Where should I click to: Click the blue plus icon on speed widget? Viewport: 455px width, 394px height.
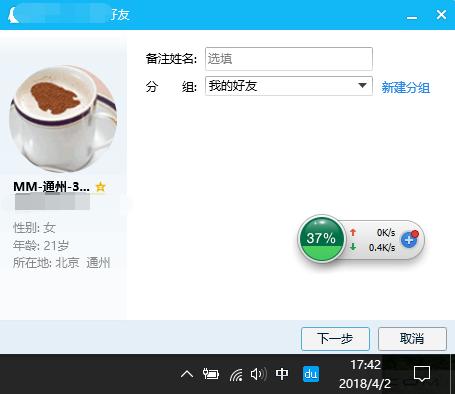pos(410,239)
